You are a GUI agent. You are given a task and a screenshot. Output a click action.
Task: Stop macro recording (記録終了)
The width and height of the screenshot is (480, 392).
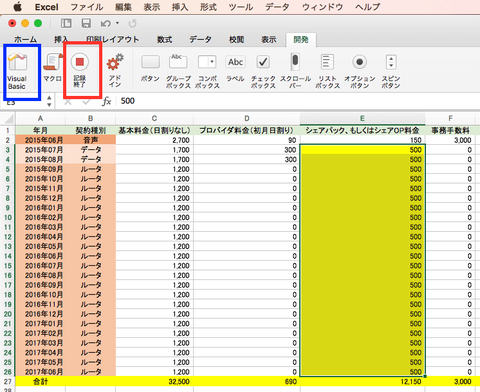click(x=80, y=70)
